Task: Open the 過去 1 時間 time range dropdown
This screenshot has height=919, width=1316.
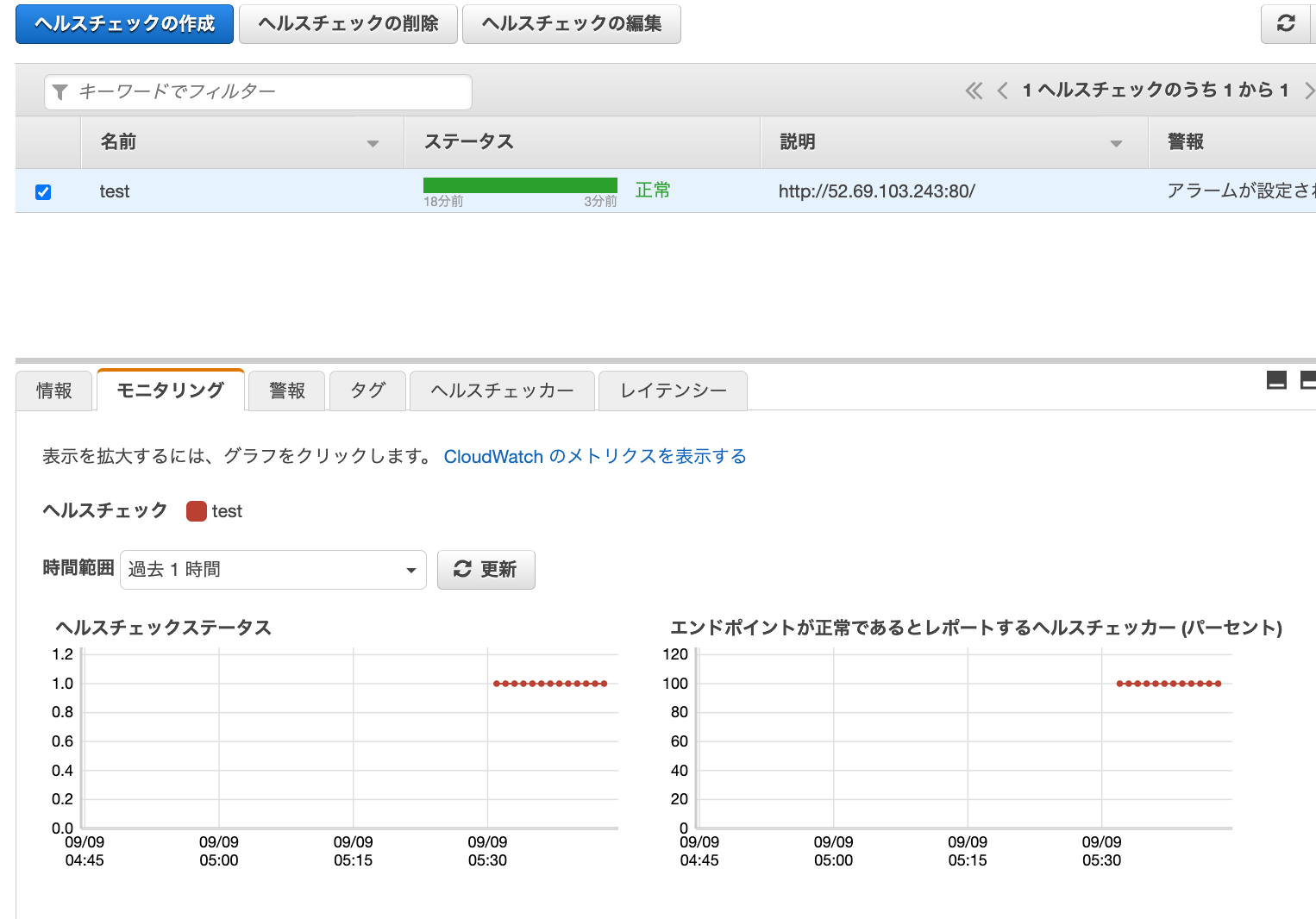Action: click(273, 569)
